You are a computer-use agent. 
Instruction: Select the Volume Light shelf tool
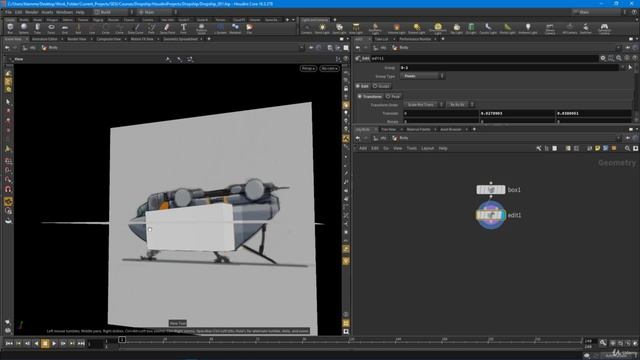[396, 28]
